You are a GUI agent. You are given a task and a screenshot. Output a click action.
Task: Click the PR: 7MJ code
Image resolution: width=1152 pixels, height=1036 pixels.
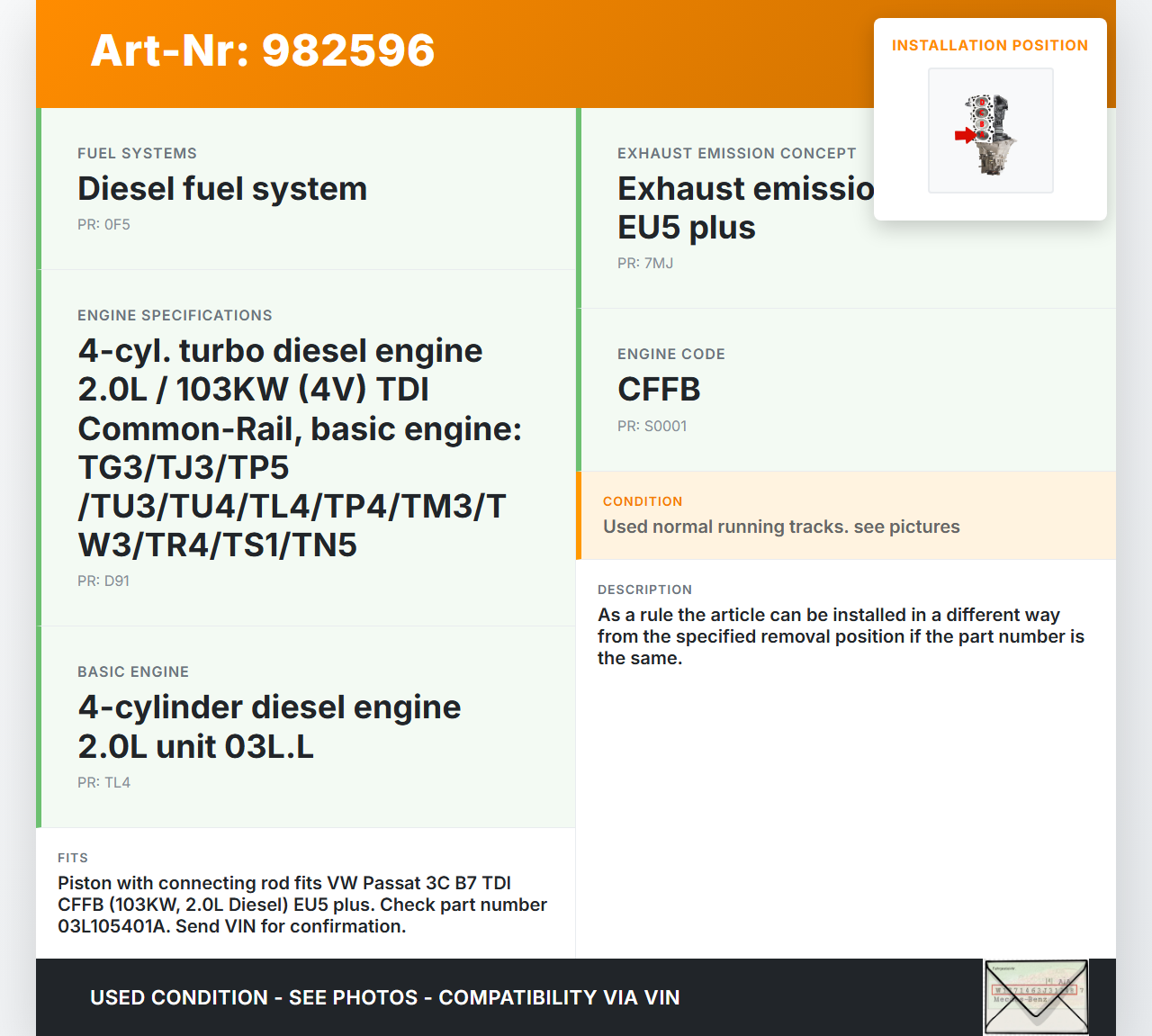pos(645,263)
